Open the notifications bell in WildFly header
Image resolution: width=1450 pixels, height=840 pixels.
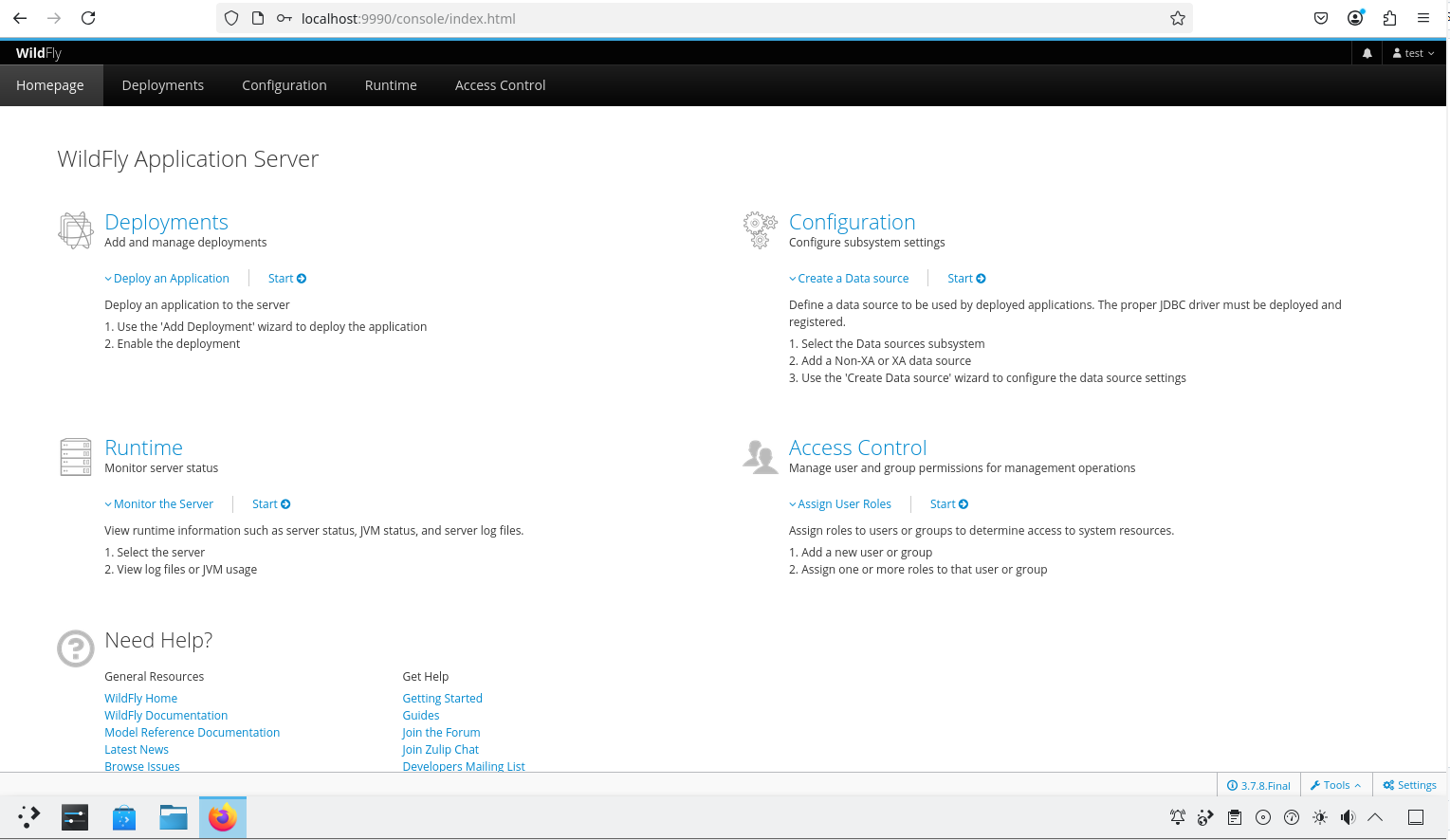coord(1367,54)
